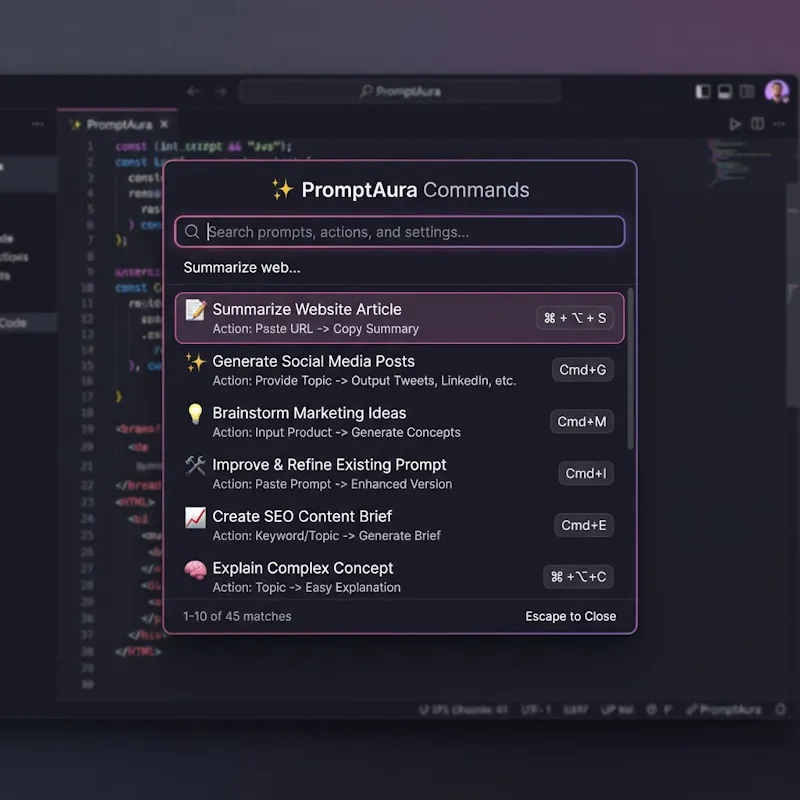Click the '1-10 of 45 matches' text
This screenshot has width=800, height=800.
coord(237,616)
